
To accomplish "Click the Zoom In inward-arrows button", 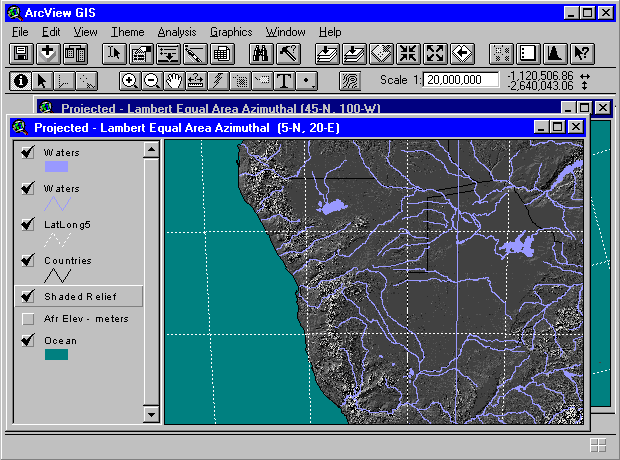I will click(408, 54).
